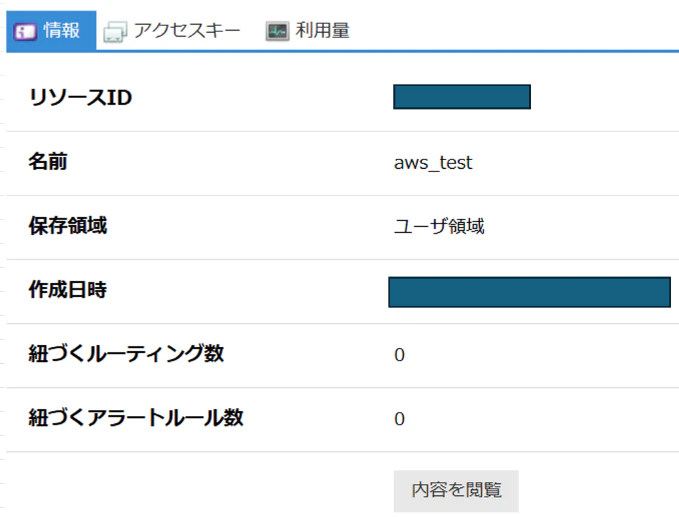The width and height of the screenshot is (679, 517).
Task: Select the aws_test name value
Action: 433,163
